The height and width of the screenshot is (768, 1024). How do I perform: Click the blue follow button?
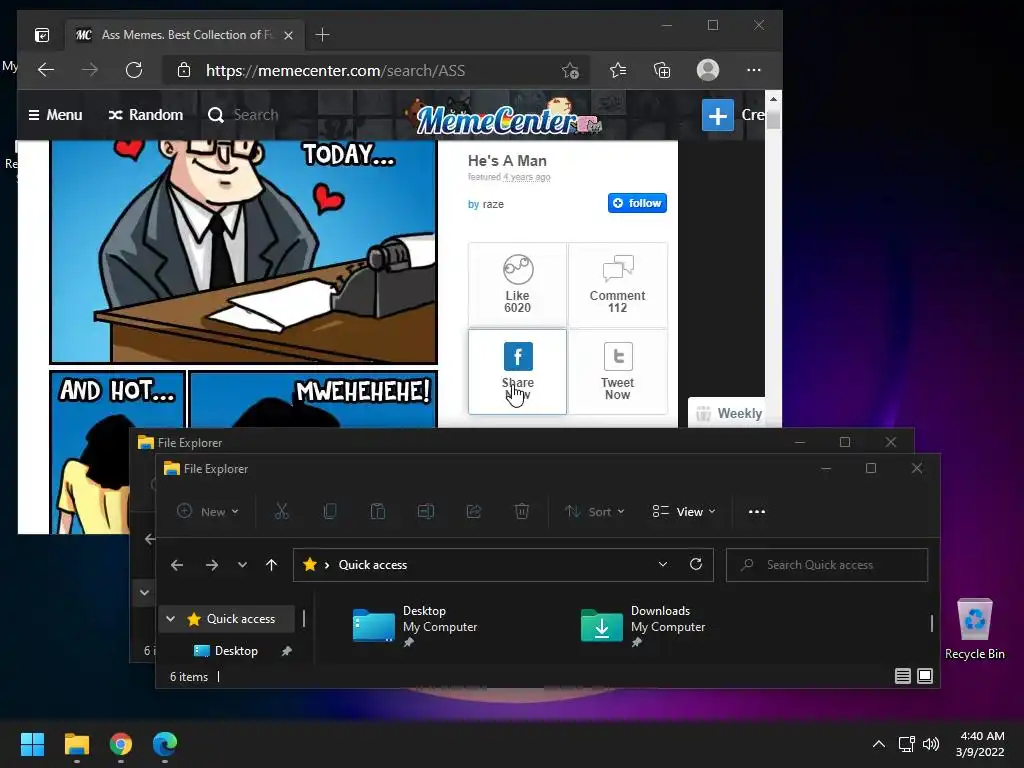point(637,203)
